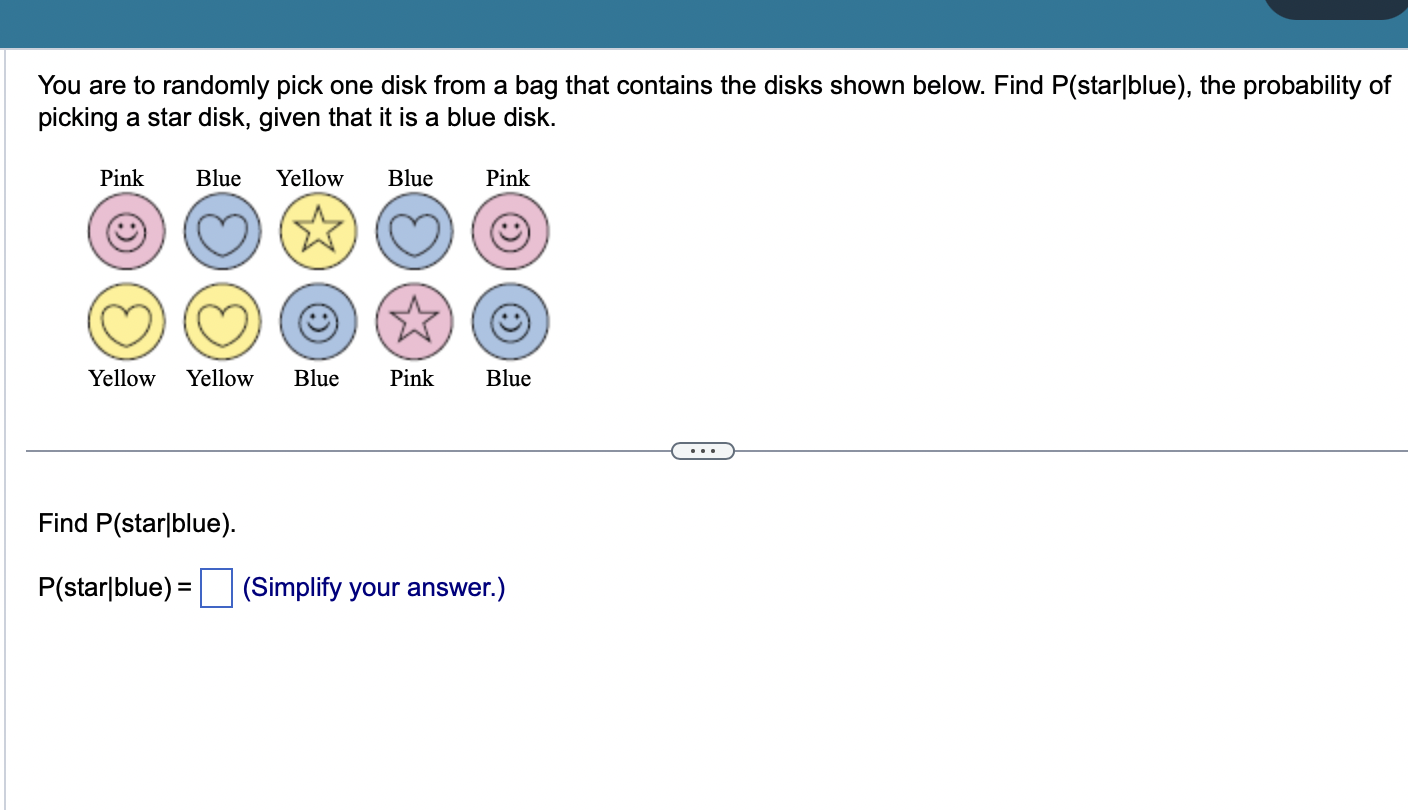The width and height of the screenshot is (1408, 810).
Task: Click the rounded dark tab at top-right
Action: (x=1337, y=8)
